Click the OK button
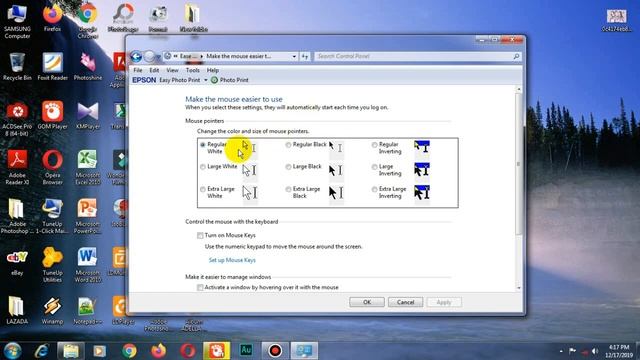The width and height of the screenshot is (640, 360). pos(367,302)
